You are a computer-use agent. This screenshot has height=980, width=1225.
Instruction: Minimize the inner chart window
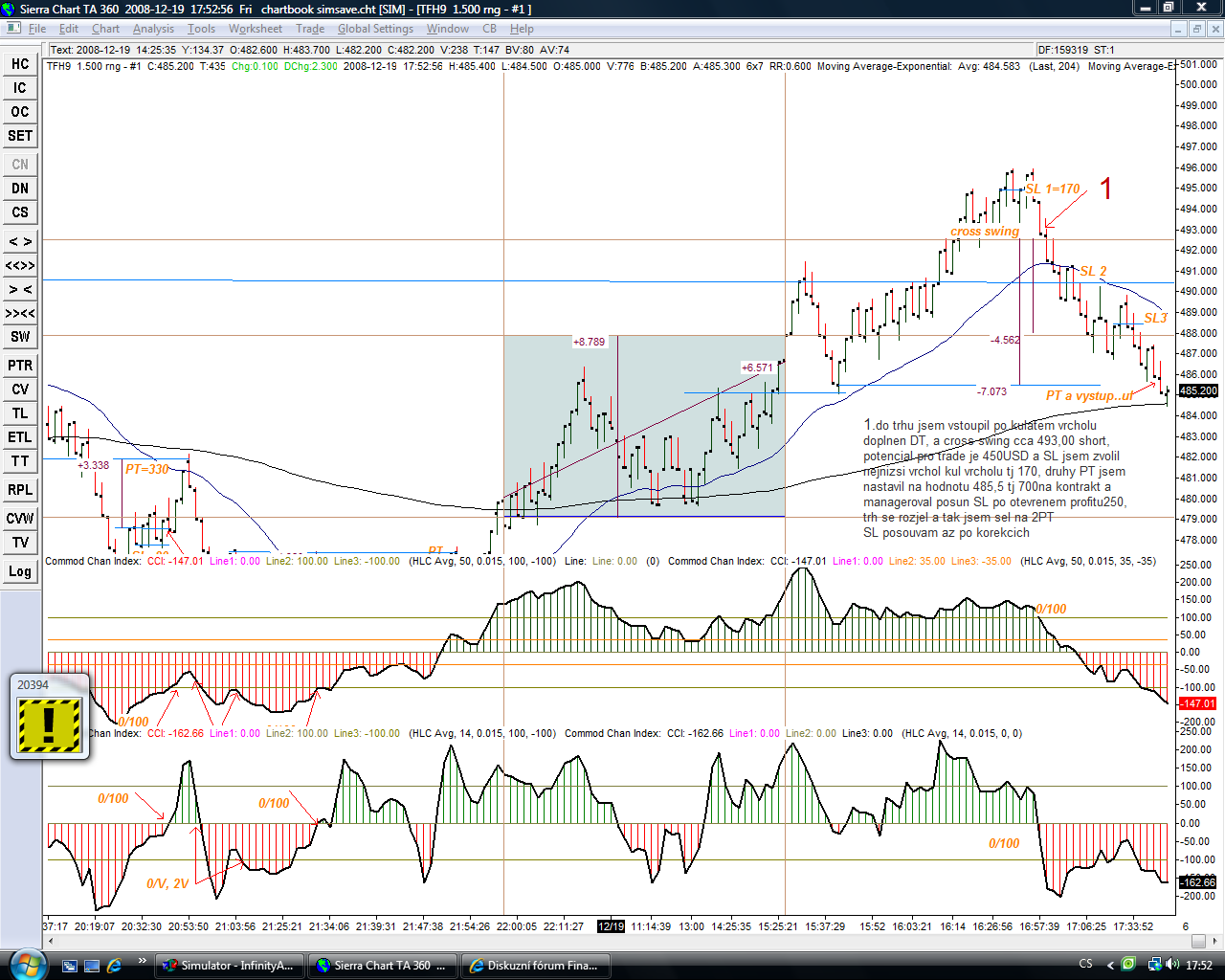click(x=1178, y=29)
